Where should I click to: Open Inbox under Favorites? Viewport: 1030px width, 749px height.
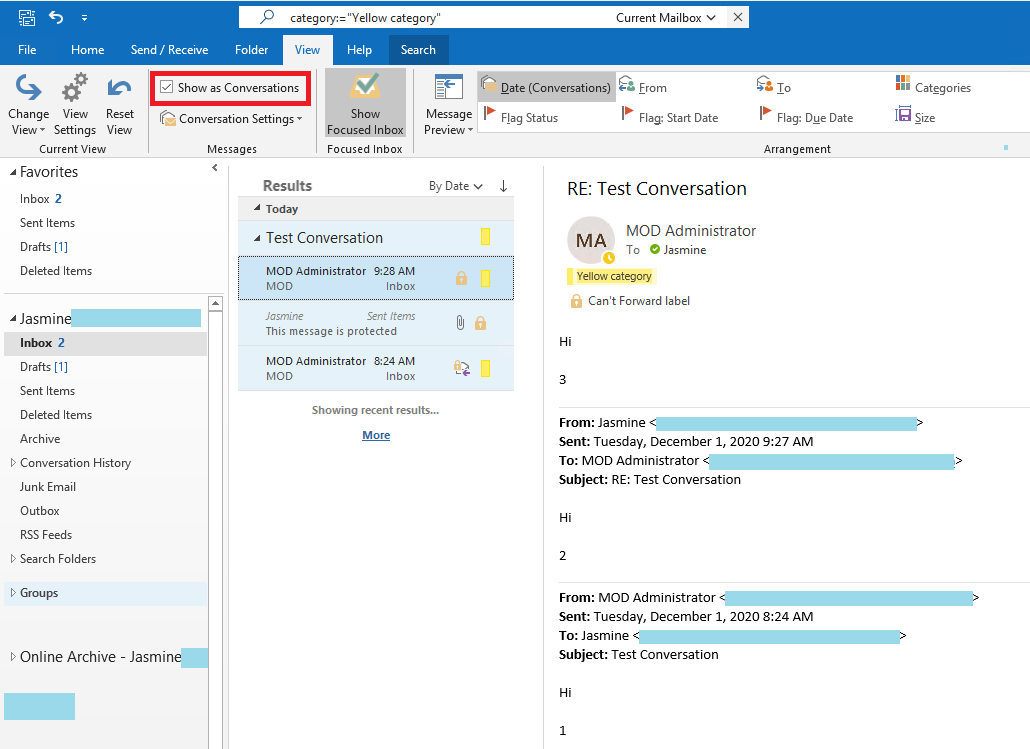(x=41, y=199)
